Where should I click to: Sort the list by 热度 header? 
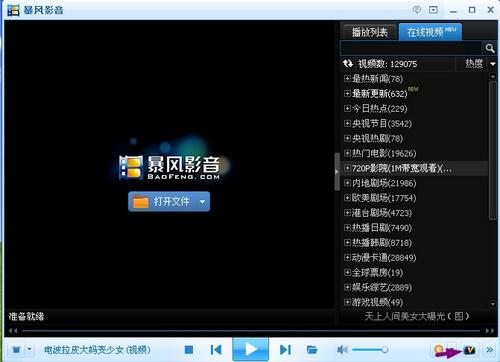pyautogui.click(x=474, y=63)
